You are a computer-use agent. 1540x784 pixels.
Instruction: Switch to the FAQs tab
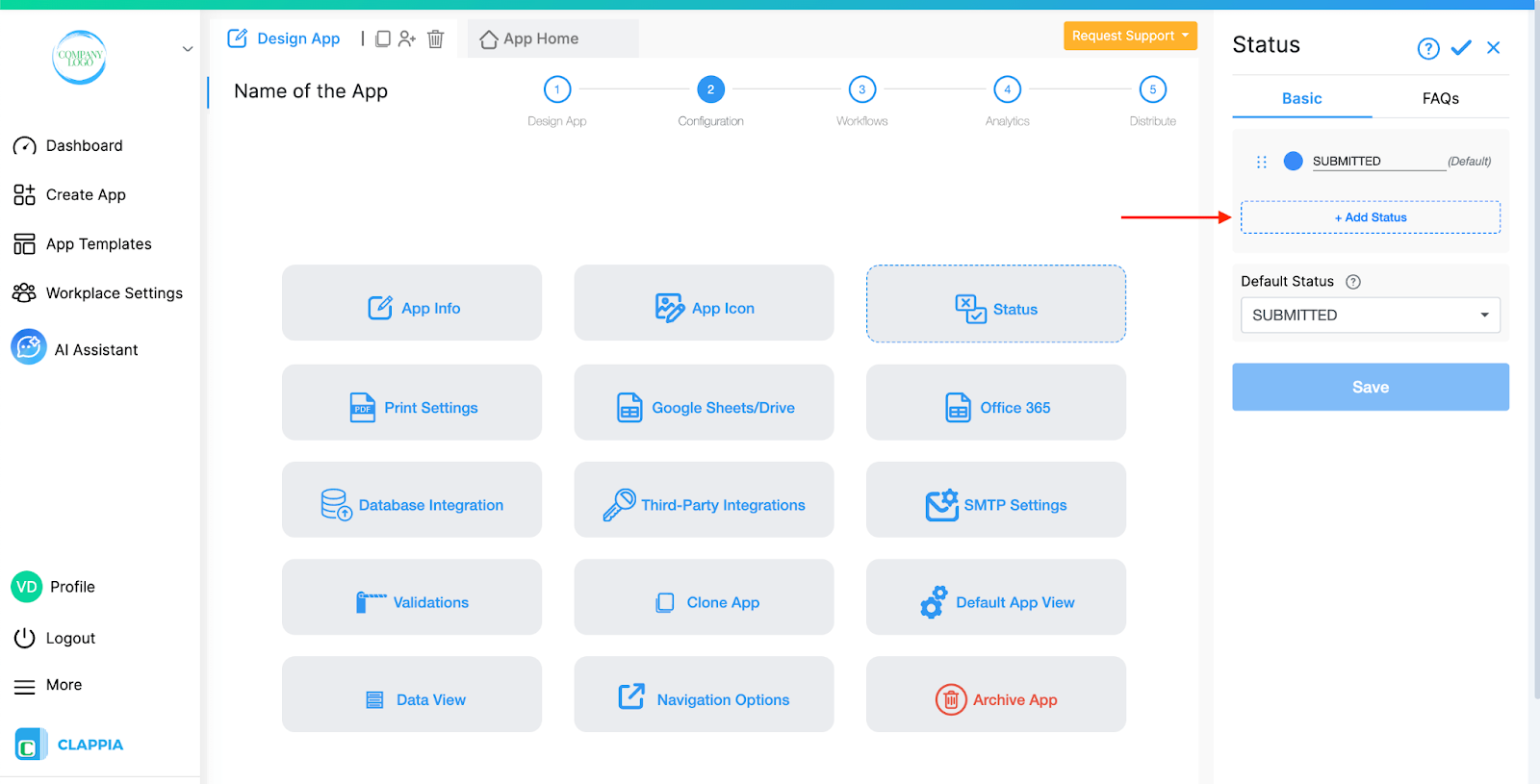point(1441,98)
